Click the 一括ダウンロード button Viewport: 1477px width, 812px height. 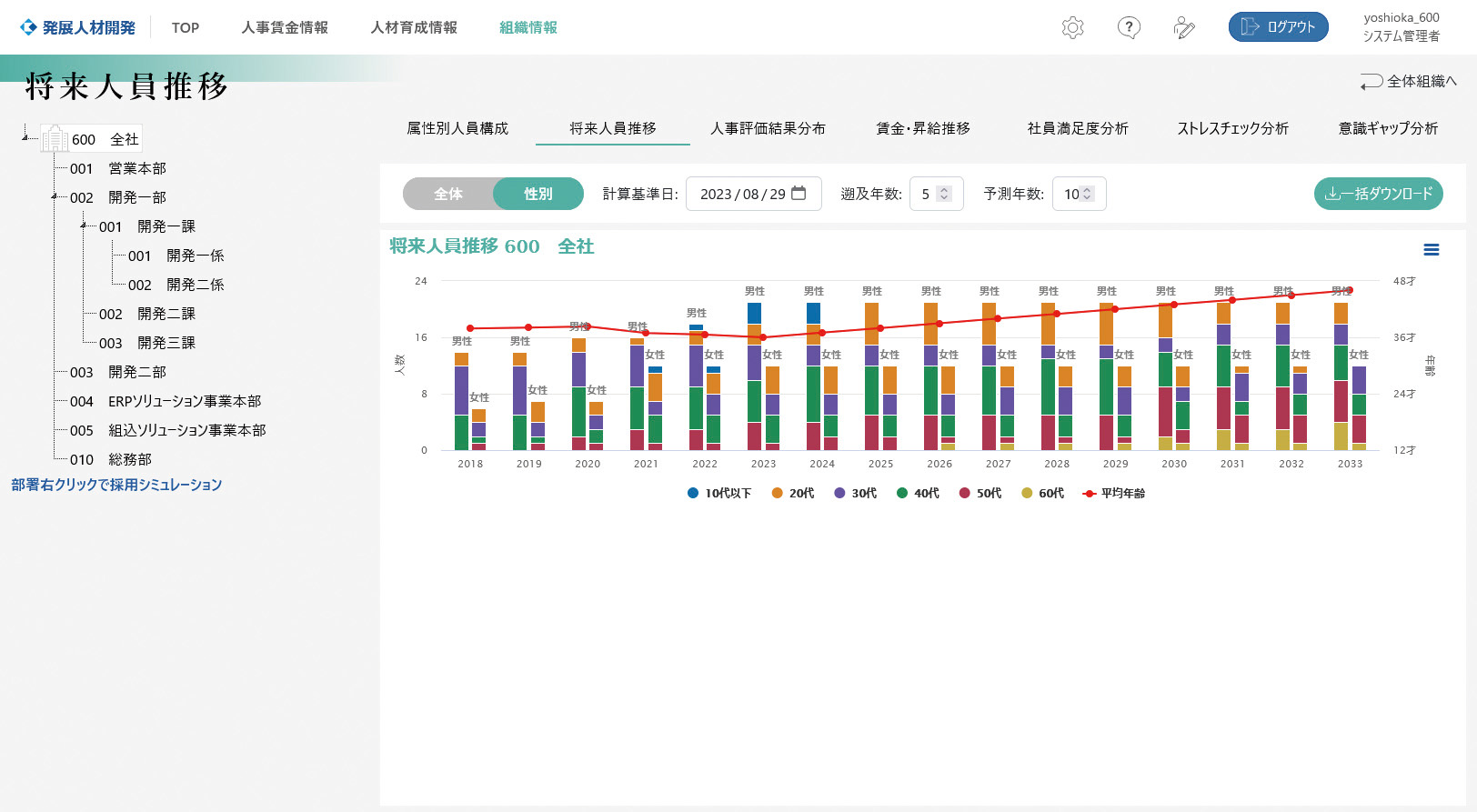click(1378, 194)
